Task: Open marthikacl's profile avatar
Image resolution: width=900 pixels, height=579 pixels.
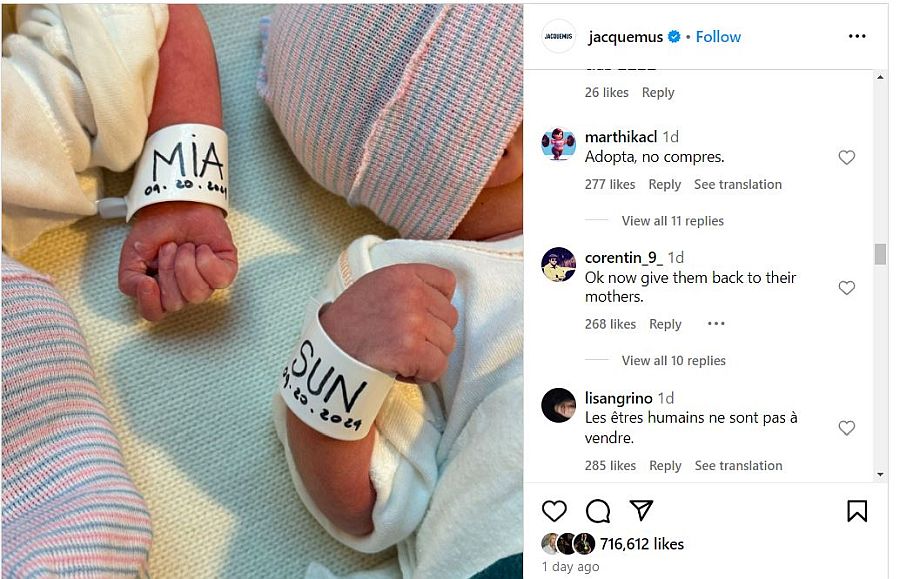Action: point(558,143)
